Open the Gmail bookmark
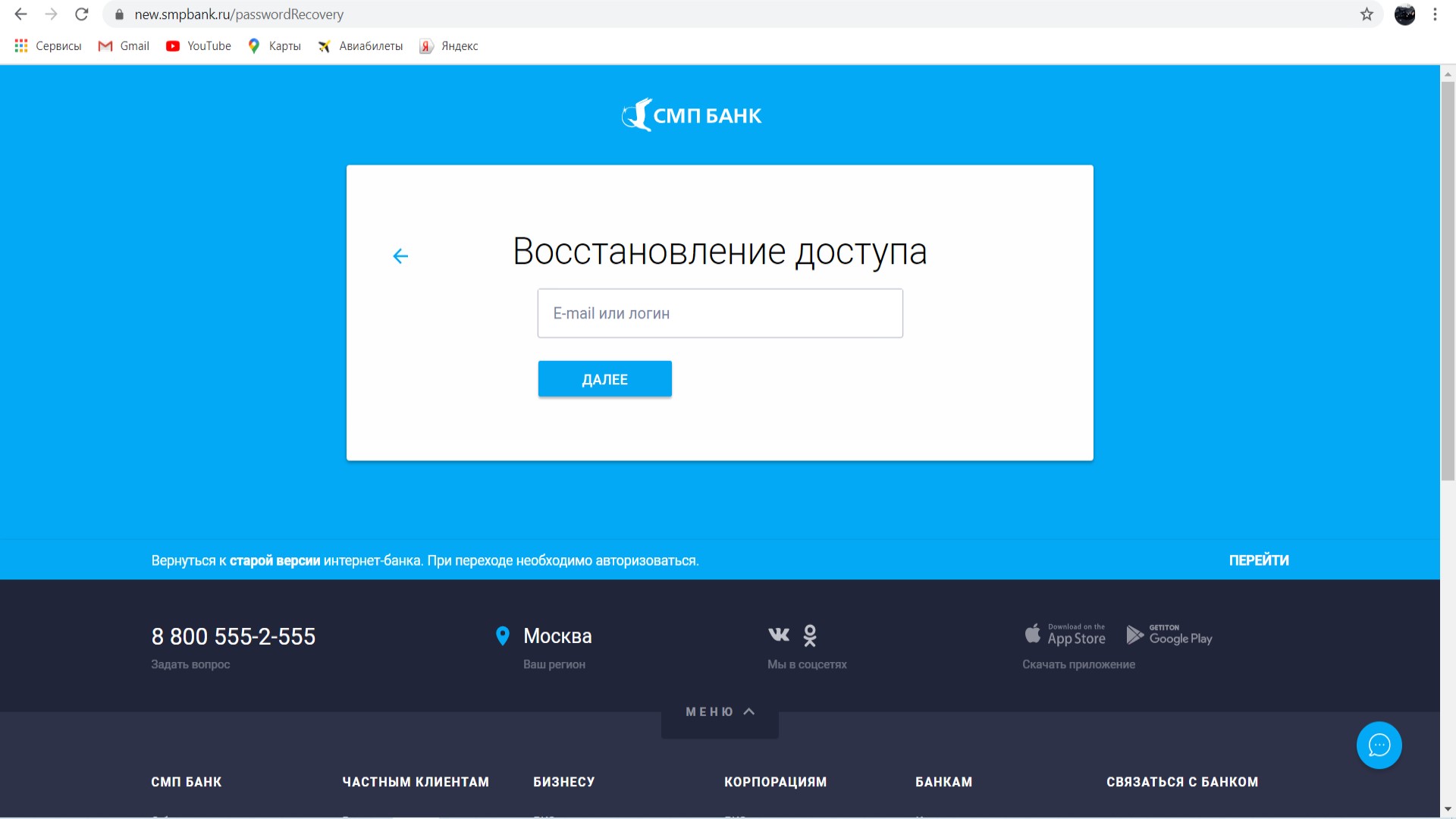The image size is (1456, 819). (x=124, y=46)
